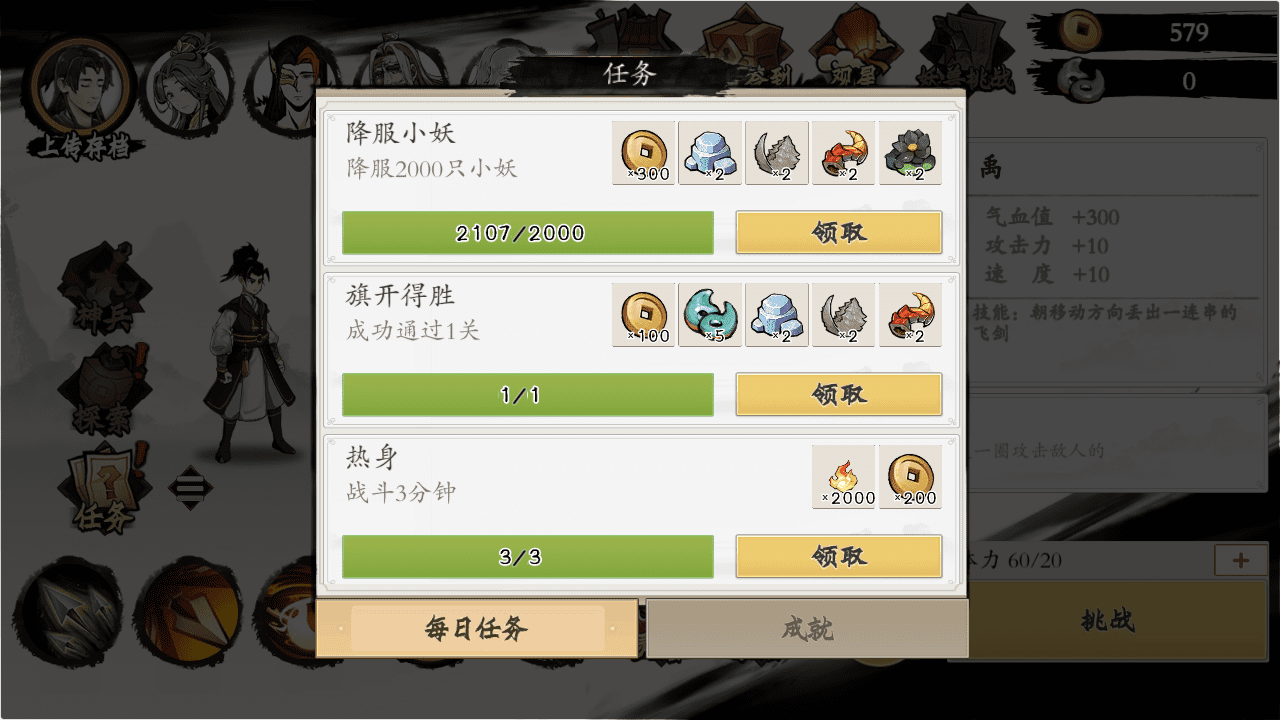
Task: Add stamina with the plus button
Action: (x=1240, y=560)
